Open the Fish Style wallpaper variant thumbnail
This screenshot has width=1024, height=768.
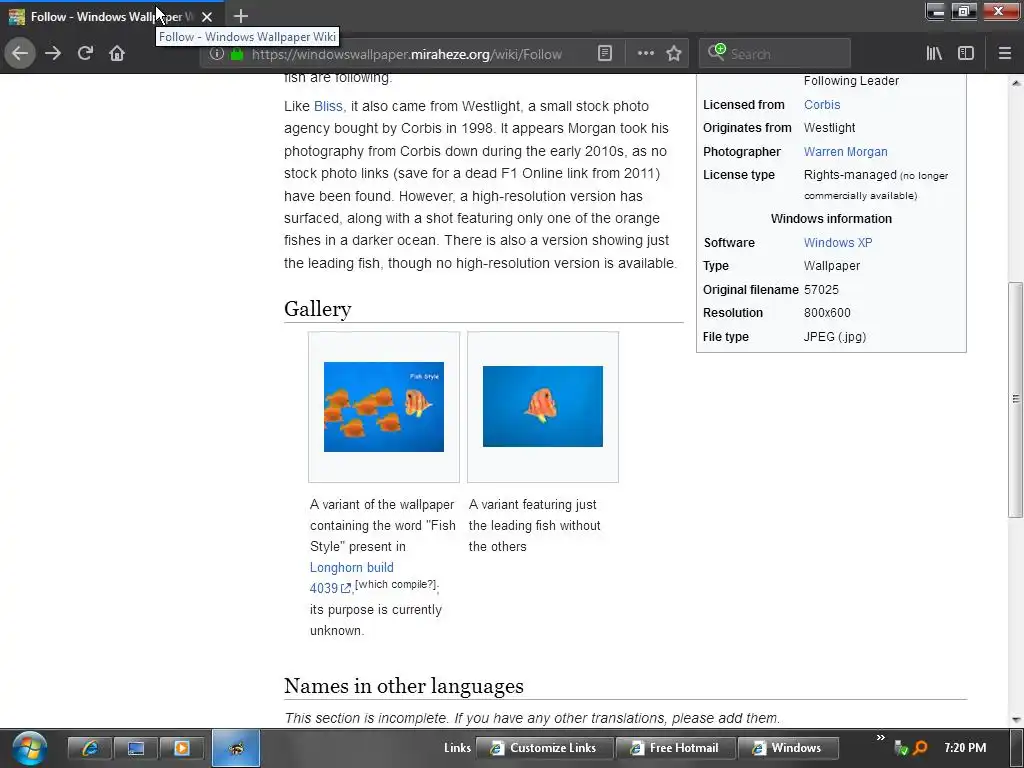click(384, 407)
